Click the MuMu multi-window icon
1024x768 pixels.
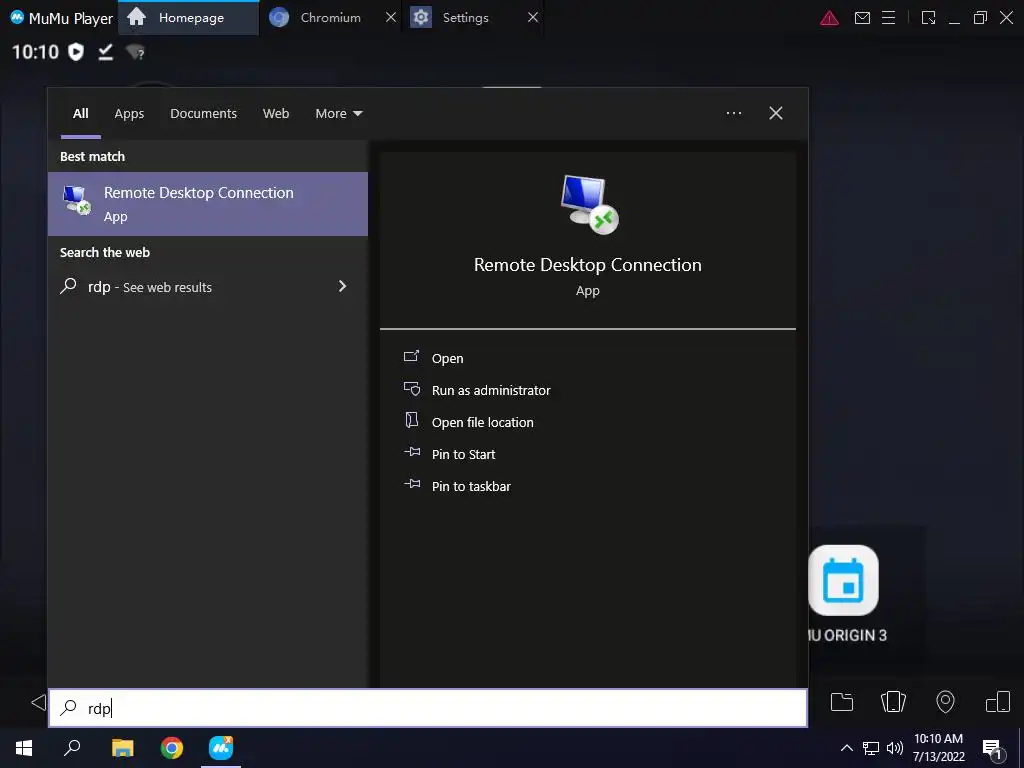pos(998,702)
